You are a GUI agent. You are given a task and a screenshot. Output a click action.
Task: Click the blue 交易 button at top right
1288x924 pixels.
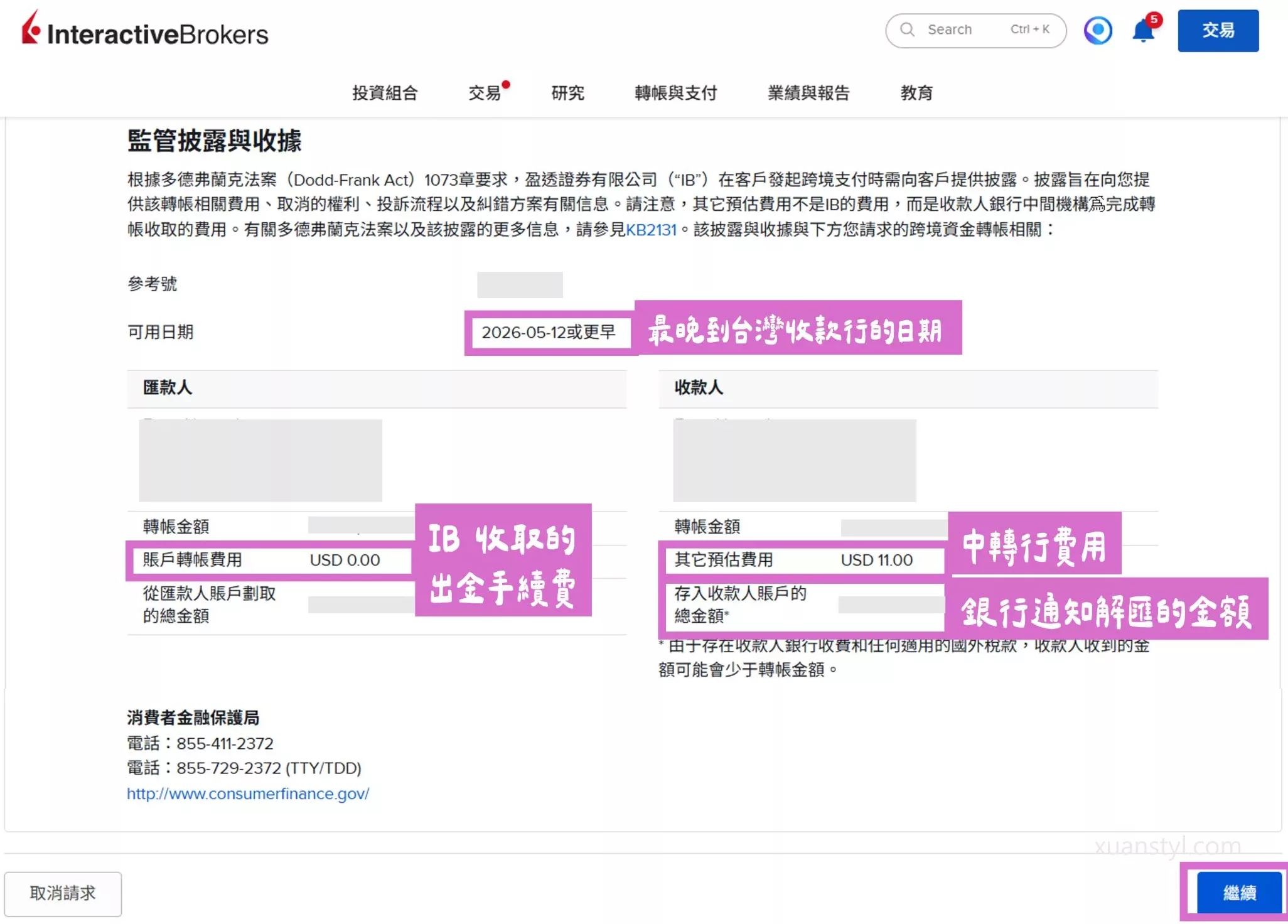pyautogui.click(x=1218, y=30)
